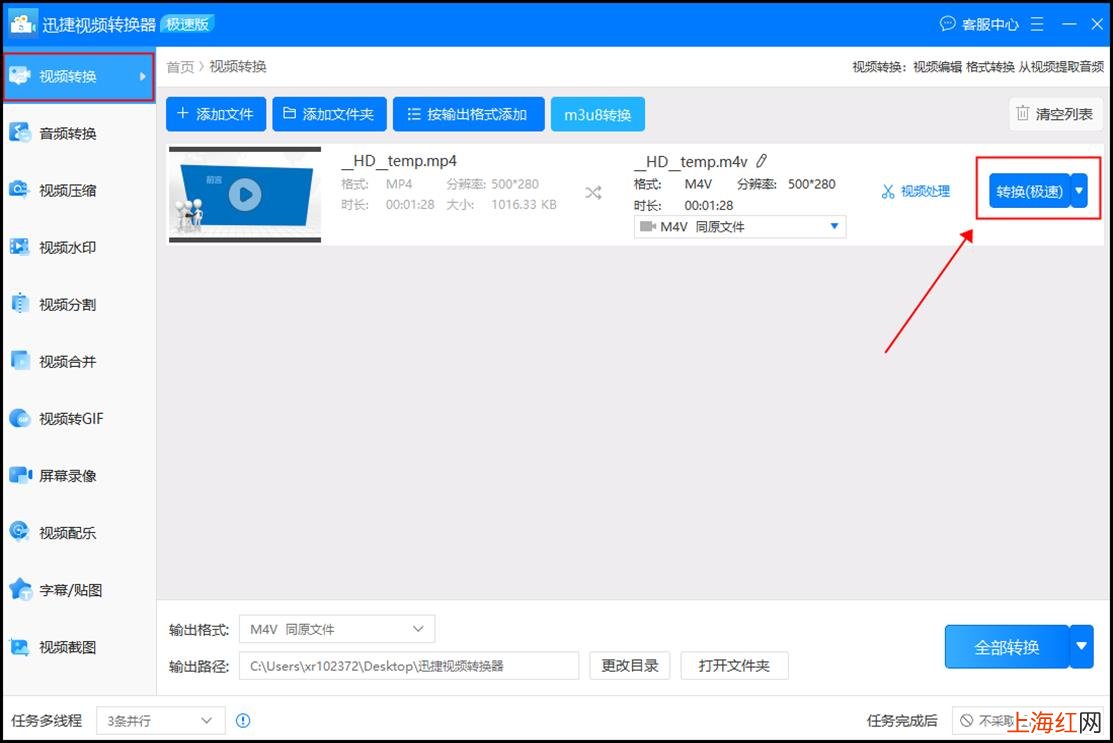Open the hamburger menu in title bar
The width and height of the screenshot is (1113, 743).
tap(1037, 24)
